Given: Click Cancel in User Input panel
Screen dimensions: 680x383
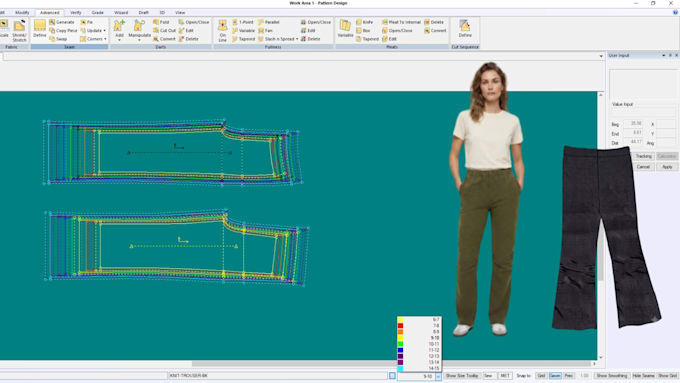Looking at the screenshot, I should [644, 167].
